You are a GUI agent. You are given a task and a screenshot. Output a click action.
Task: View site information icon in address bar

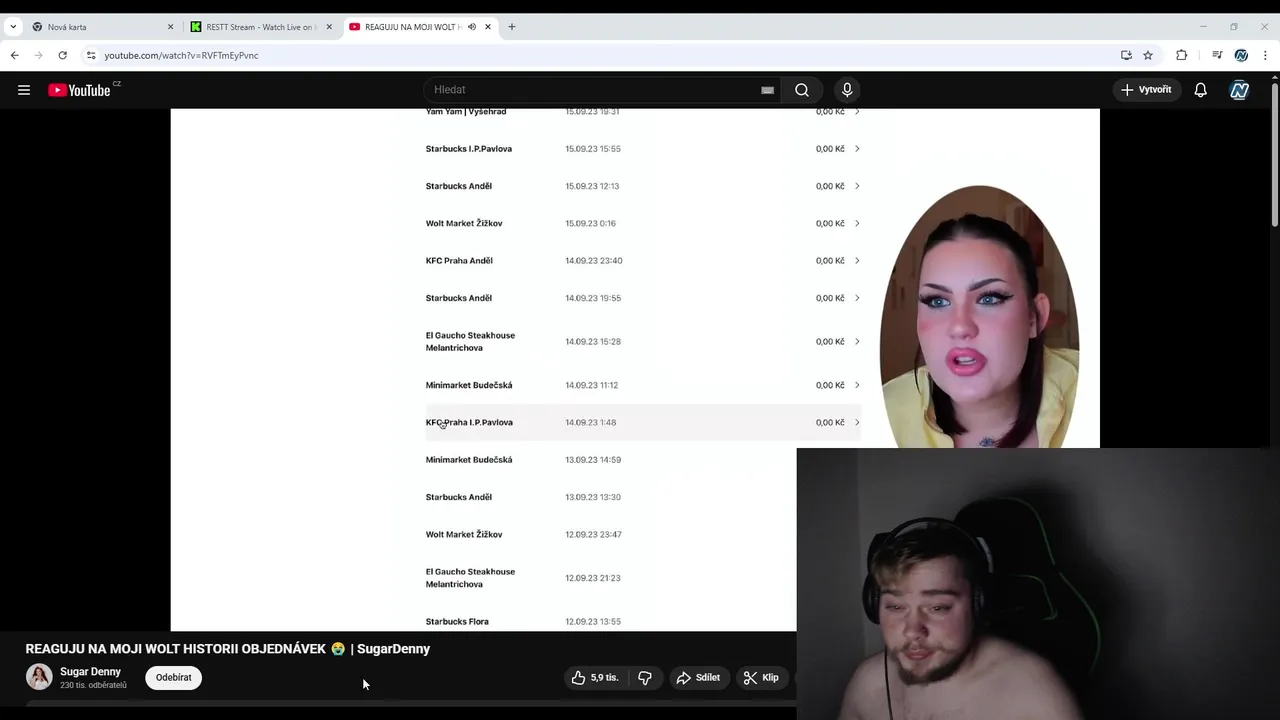point(91,55)
